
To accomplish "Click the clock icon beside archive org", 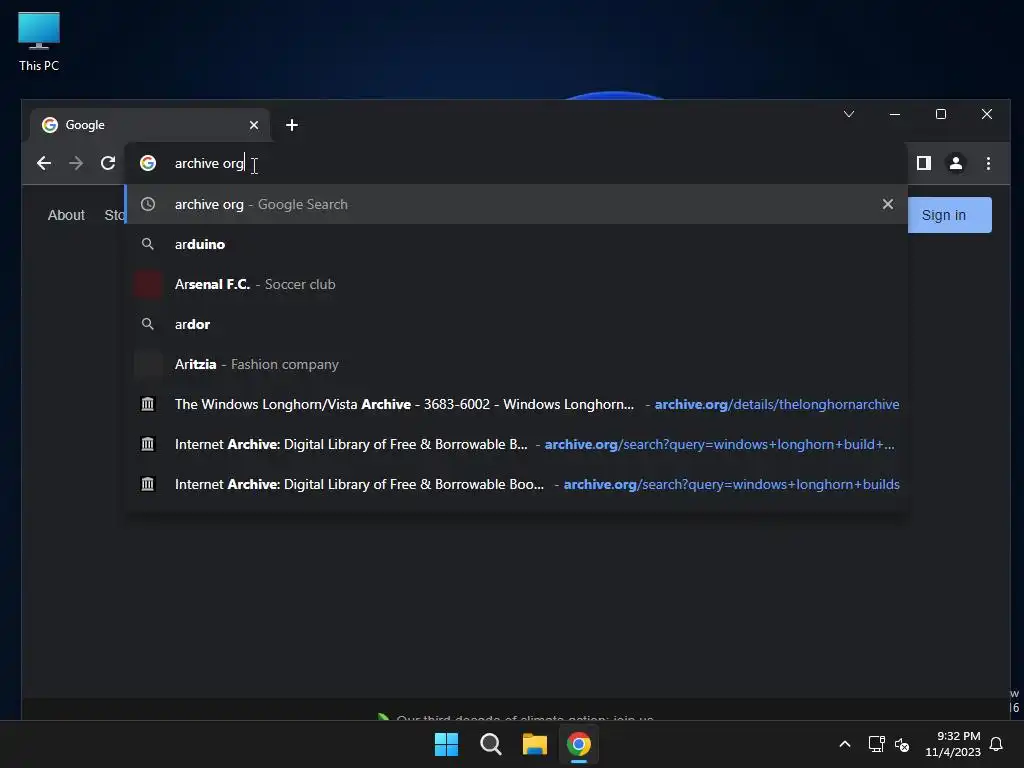I will click(148, 204).
